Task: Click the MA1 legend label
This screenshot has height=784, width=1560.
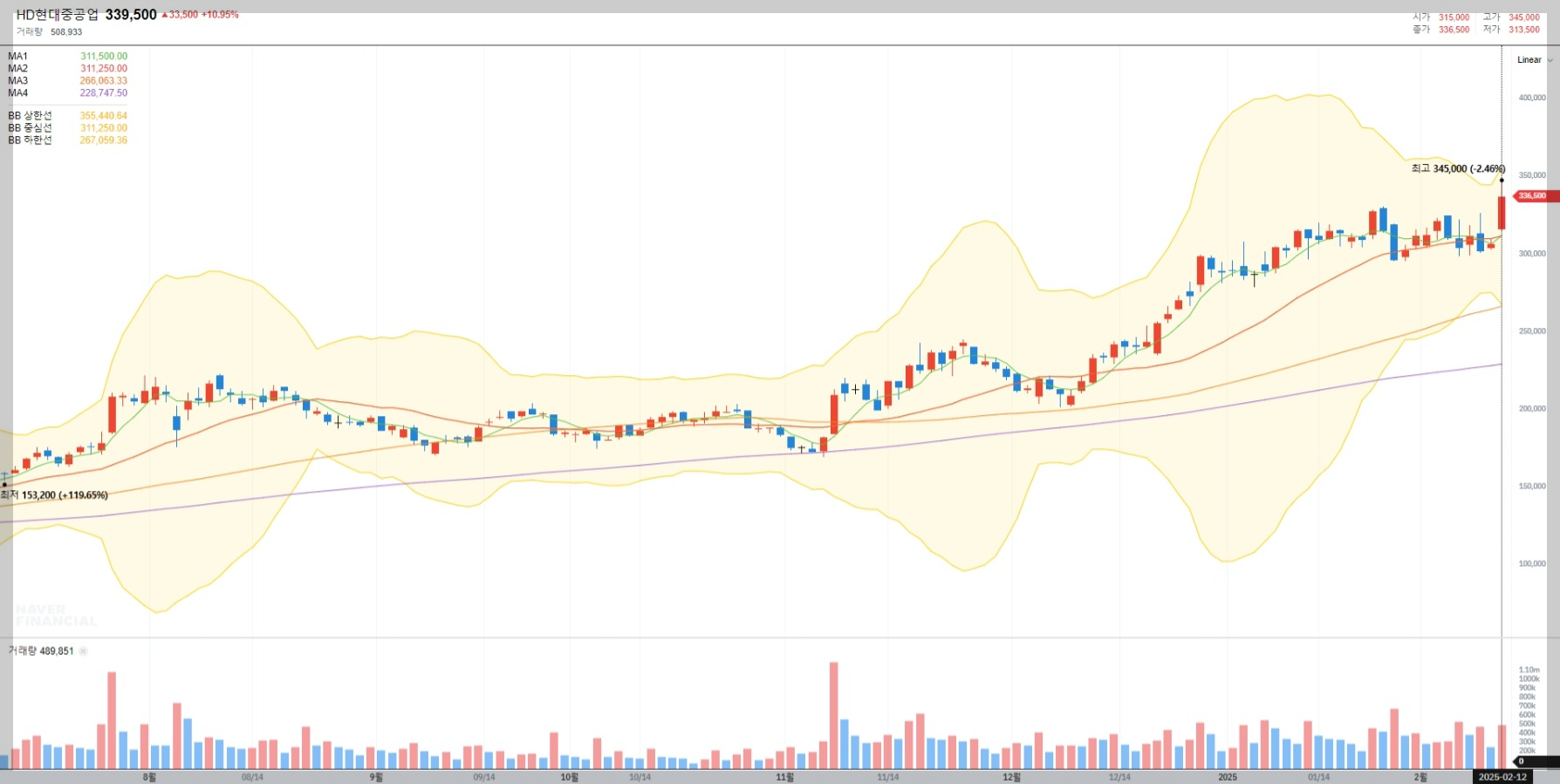Action: [18, 57]
